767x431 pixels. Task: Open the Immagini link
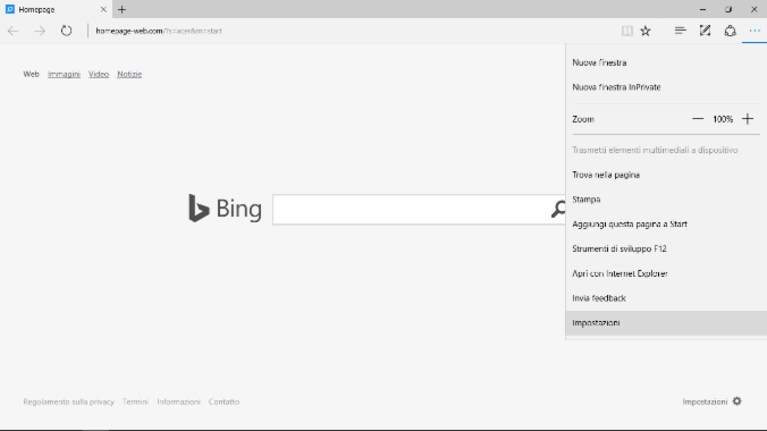coord(64,74)
